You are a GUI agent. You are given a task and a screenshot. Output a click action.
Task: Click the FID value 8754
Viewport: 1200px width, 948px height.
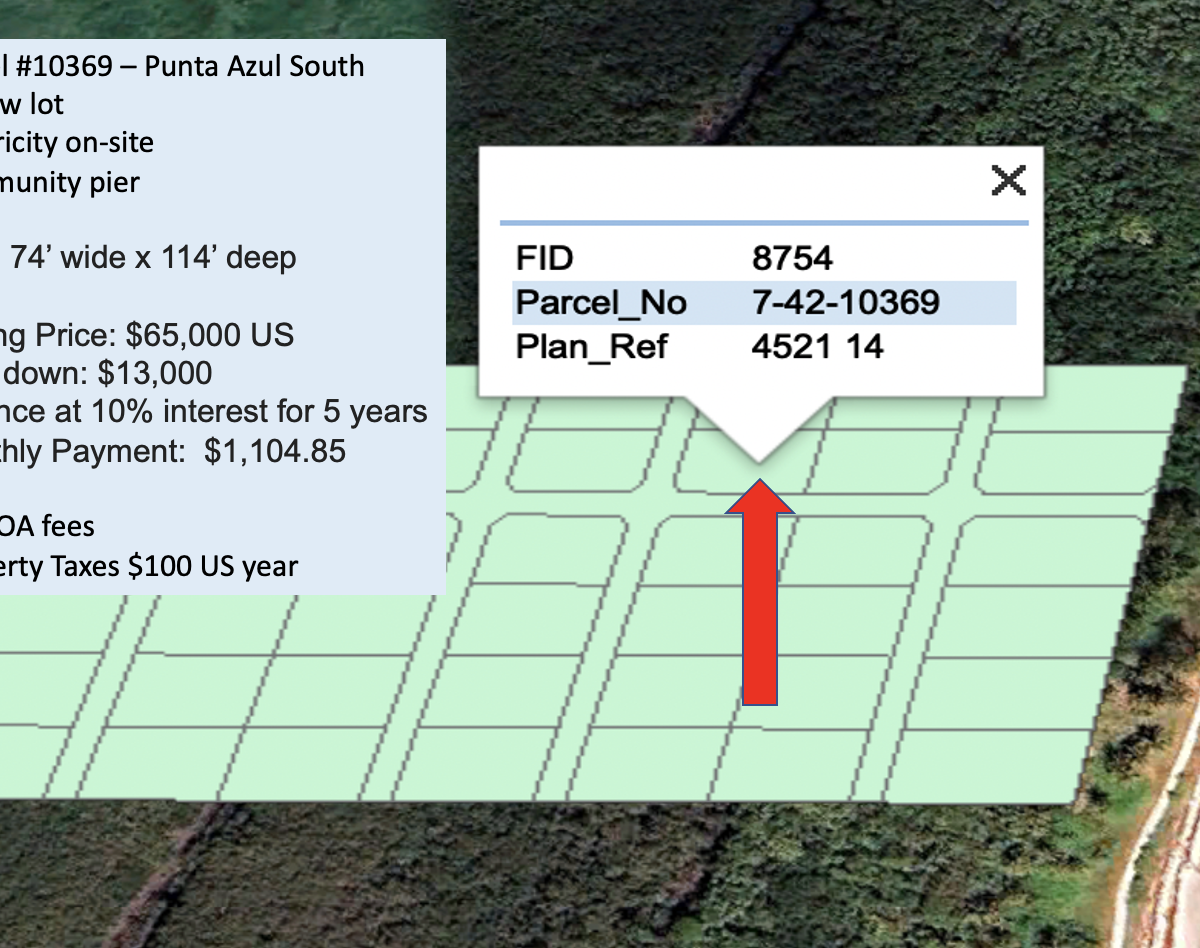[792, 258]
